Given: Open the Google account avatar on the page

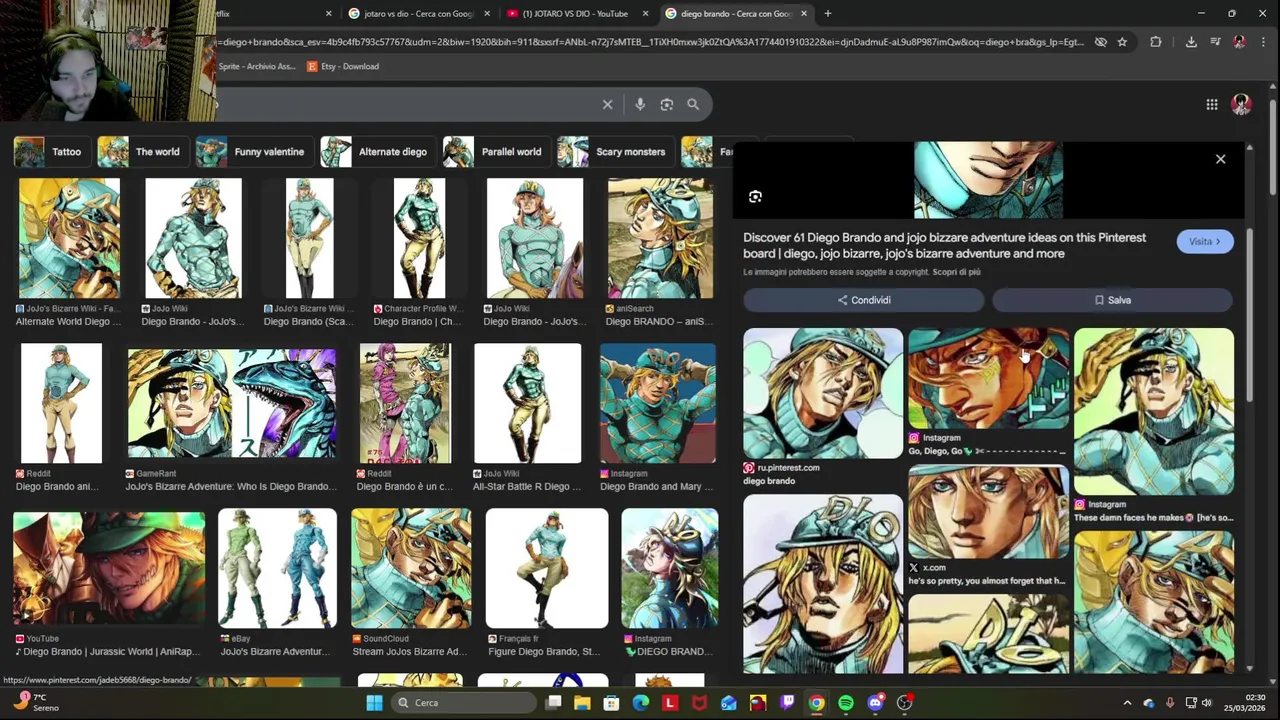Looking at the screenshot, I should [1241, 104].
